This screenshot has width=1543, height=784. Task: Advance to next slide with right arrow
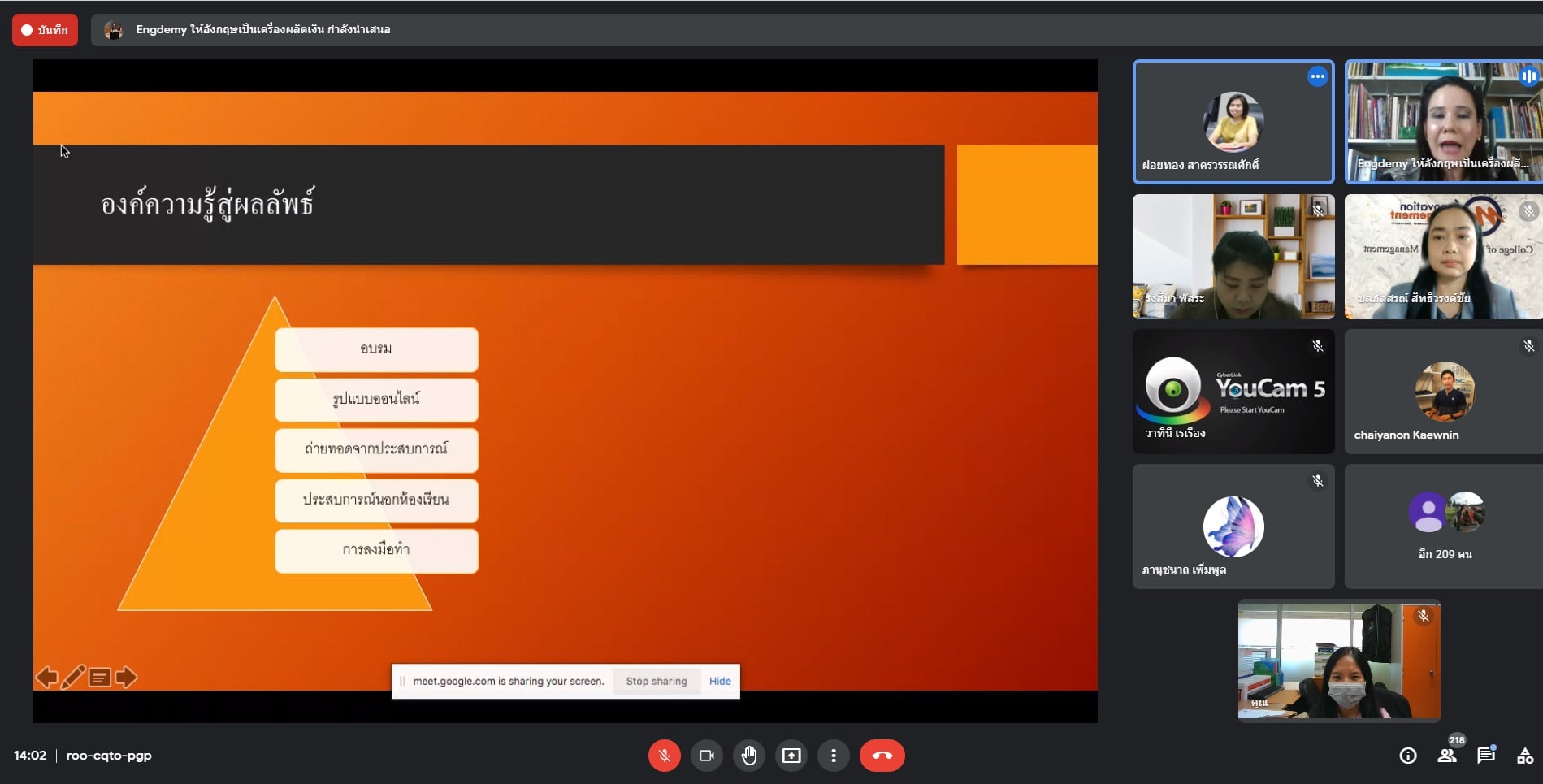pyautogui.click(x=126, y=677)
